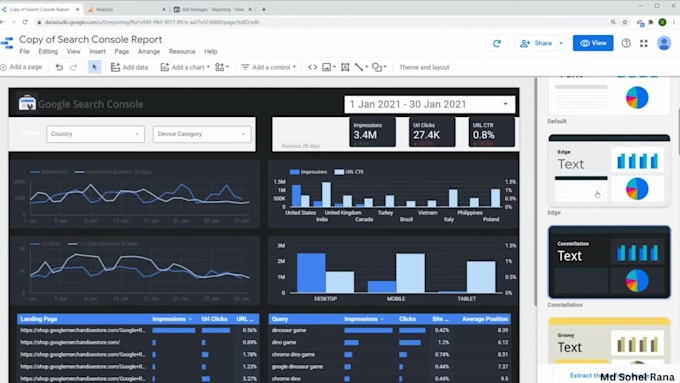Expand the image insert dropdown arrow
Image resolution: width=680 pixels, height=383 pixels.
(334, 67)
